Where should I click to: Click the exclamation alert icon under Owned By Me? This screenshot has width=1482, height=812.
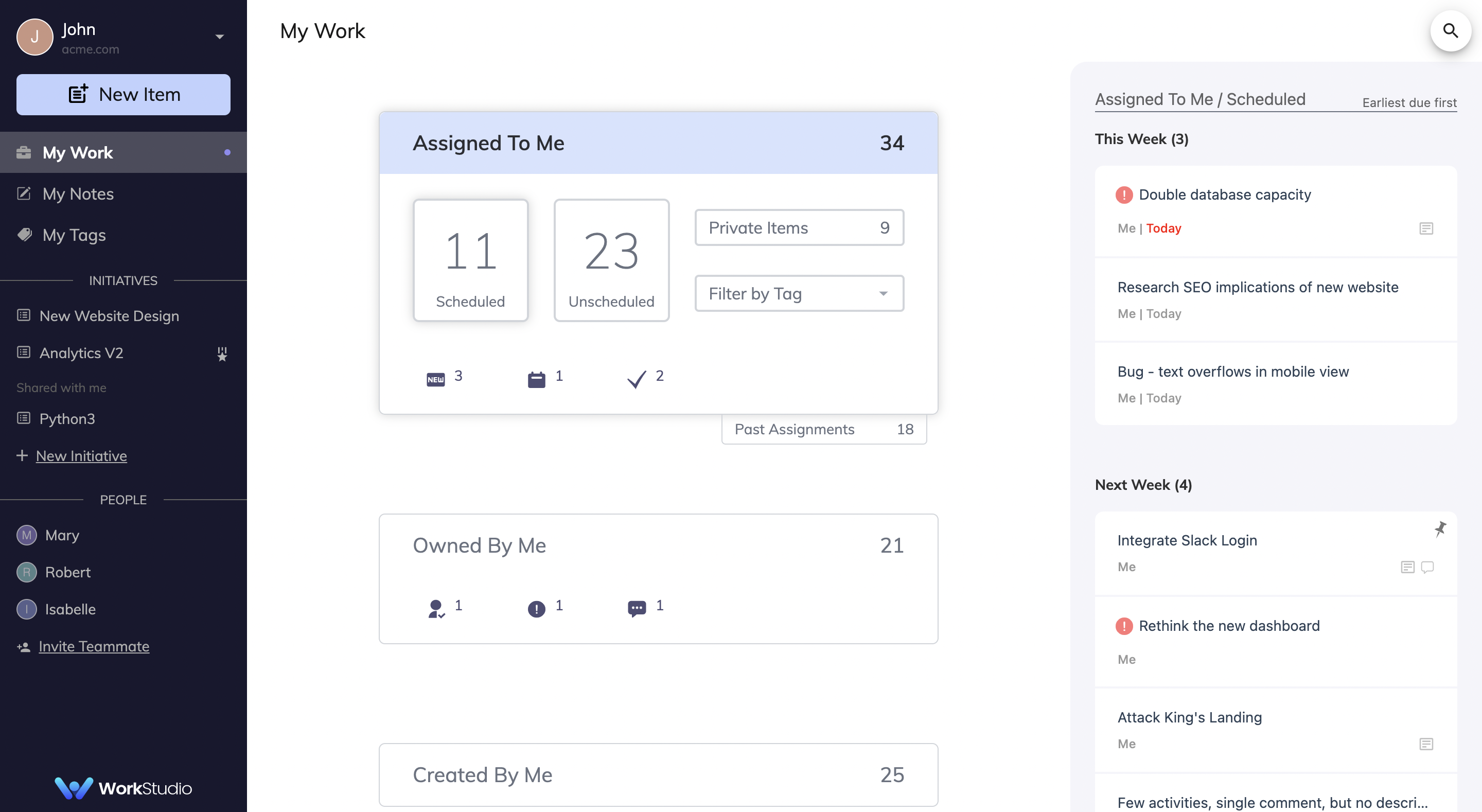[x=536, y=608]
